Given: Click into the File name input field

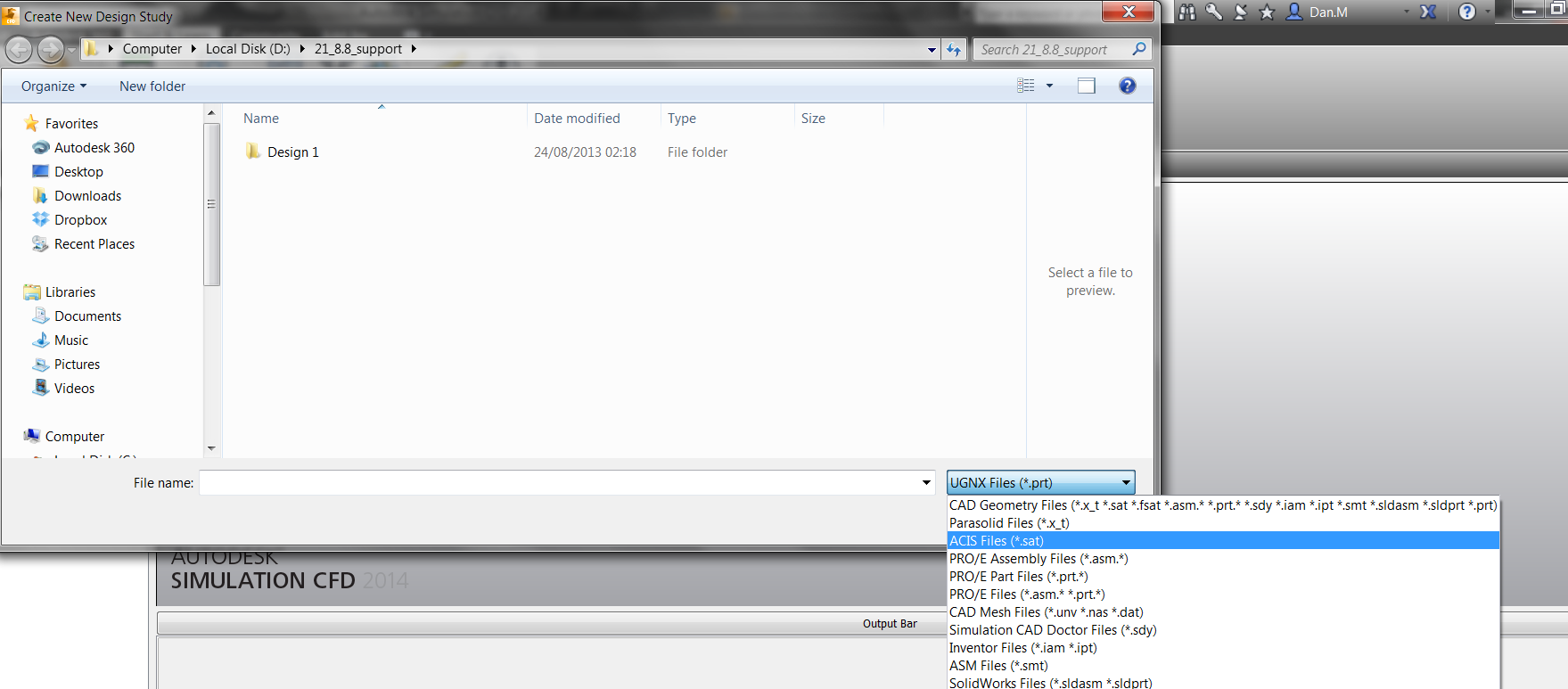Looking at the screenshot, I should click(x=559, y=482).
